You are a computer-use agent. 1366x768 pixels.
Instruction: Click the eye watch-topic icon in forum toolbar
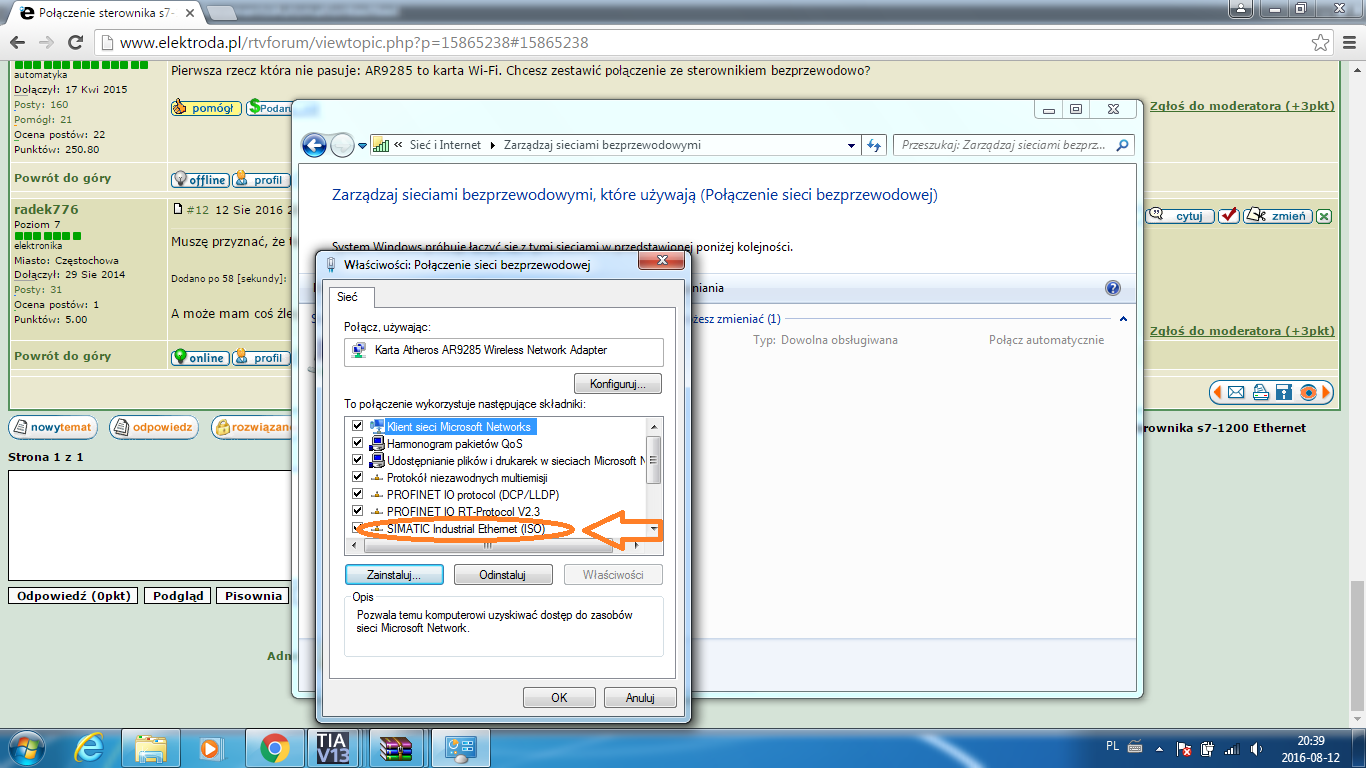(x=1308, y=392)
